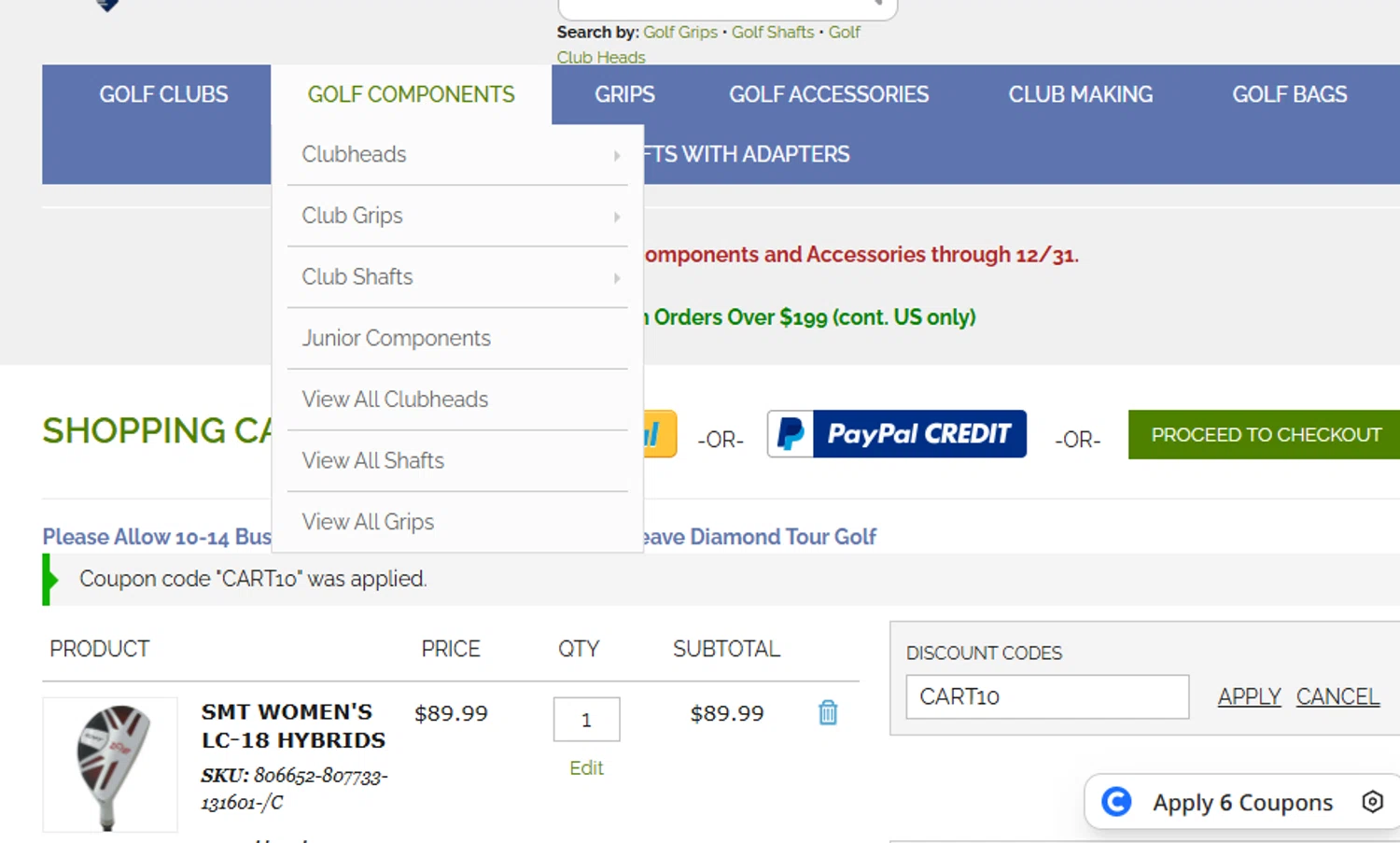This screenshot has width=1400, height=843.
Task: Choose Club Grips in the dropdown
Action: [x=457, y=216]
